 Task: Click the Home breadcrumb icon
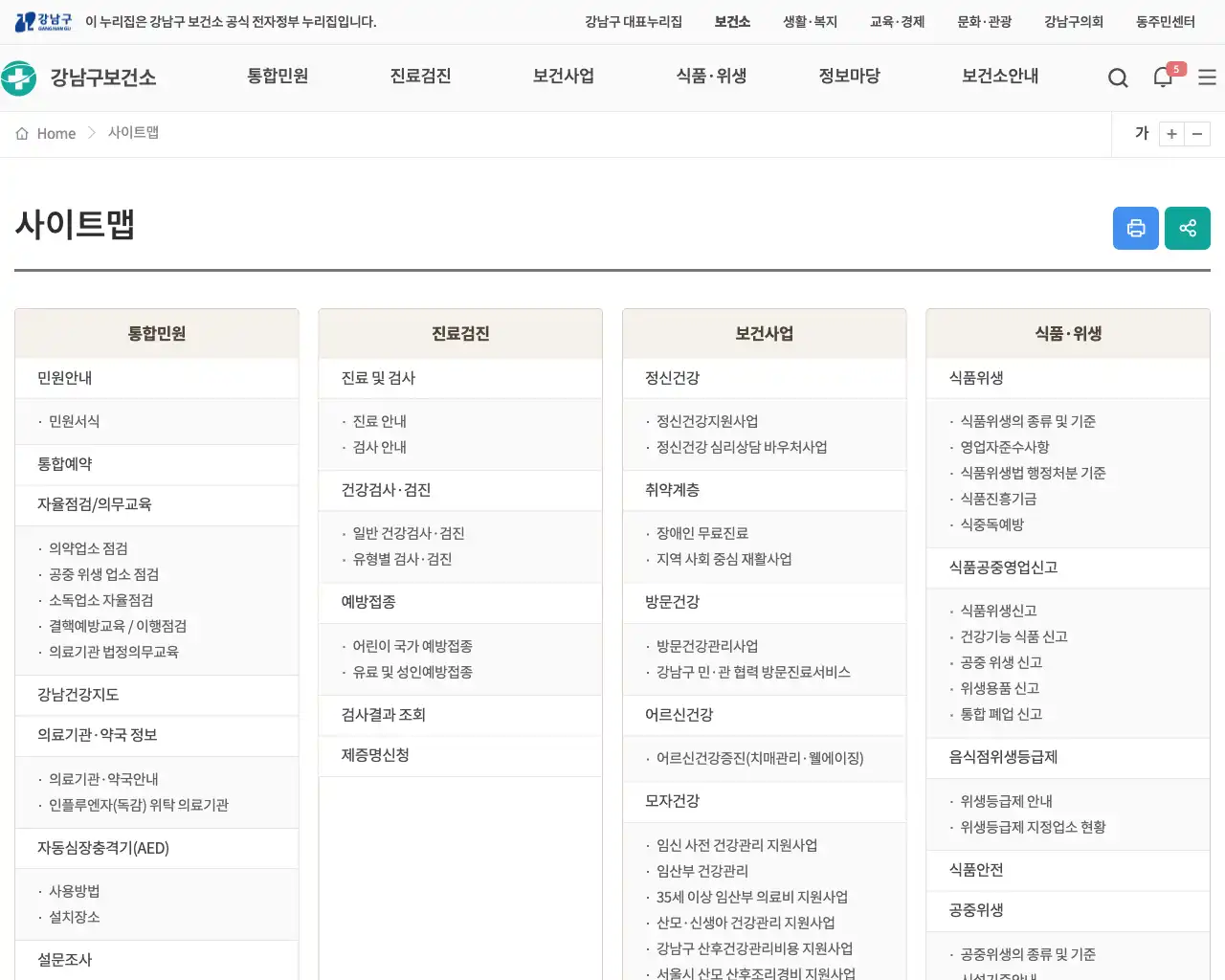21,133
